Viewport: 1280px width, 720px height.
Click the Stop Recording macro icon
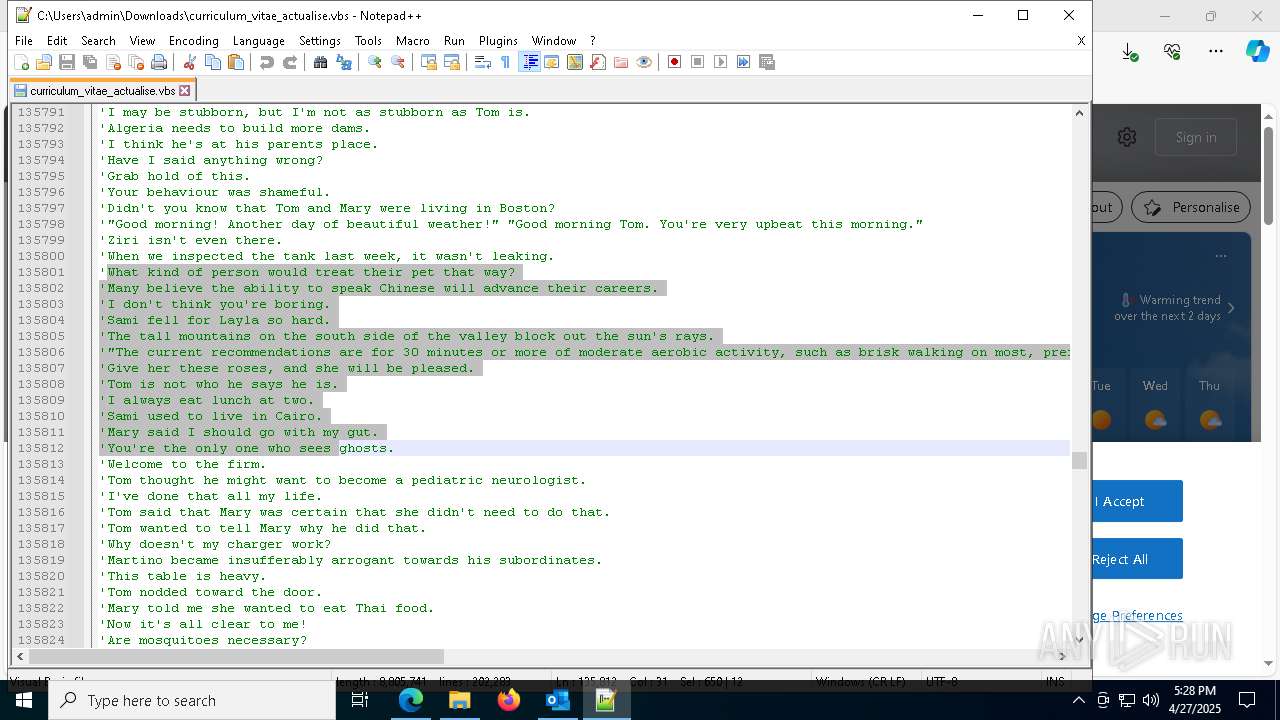coord(698,62)
